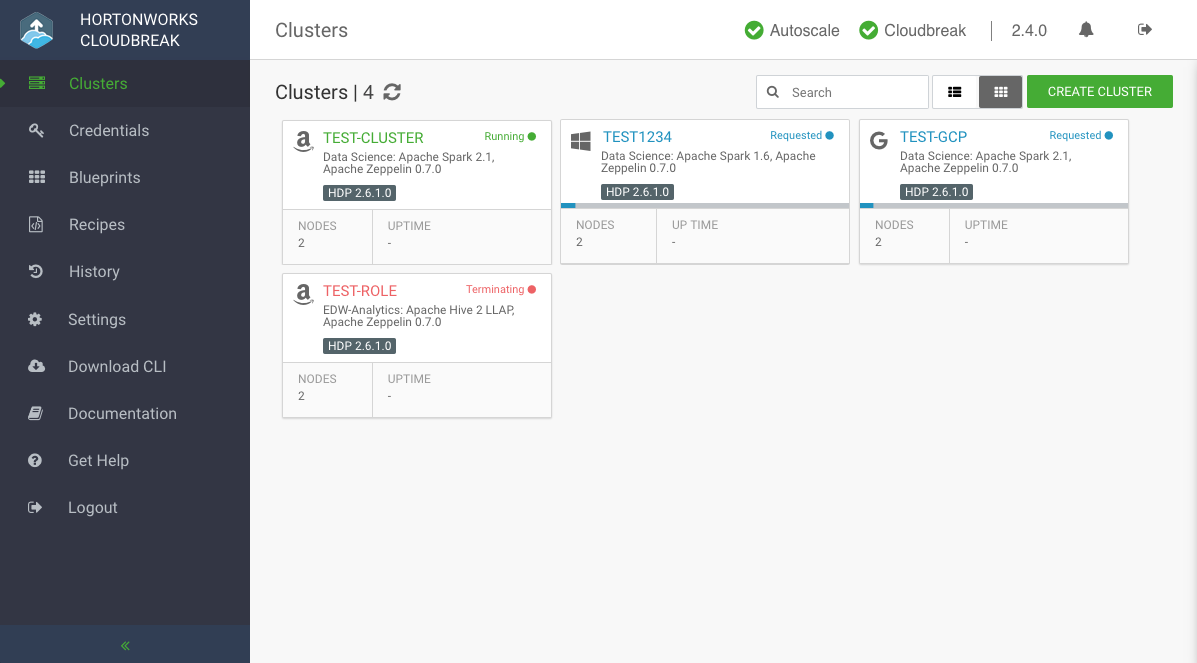Click TEST-GCP provisioning progress bar
Viewport: 1197px width, 663px height.
[994, 205]
